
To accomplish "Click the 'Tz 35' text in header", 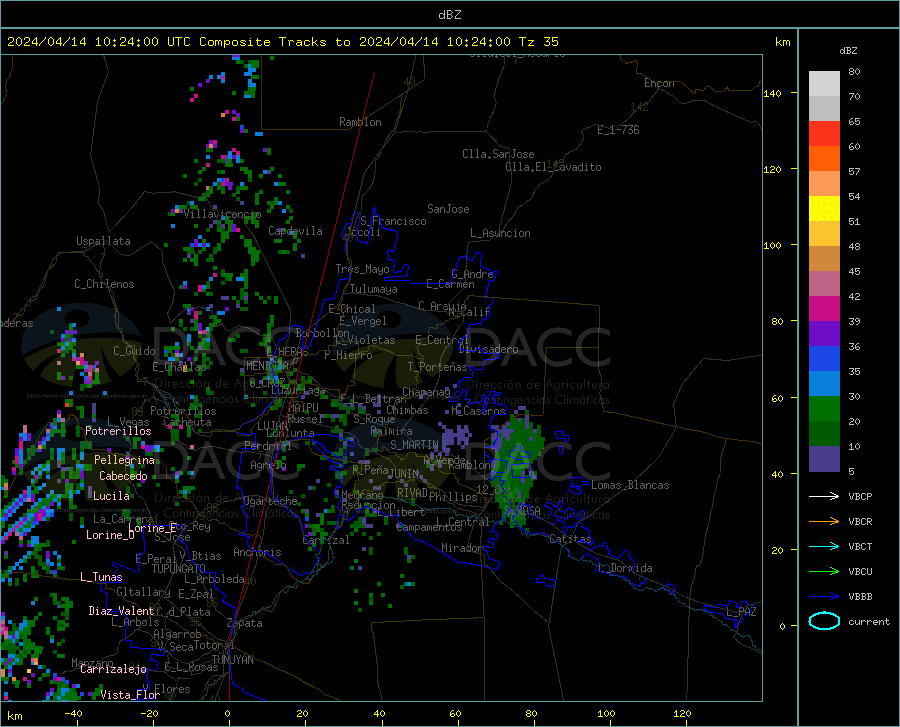I will click(538, 42).
